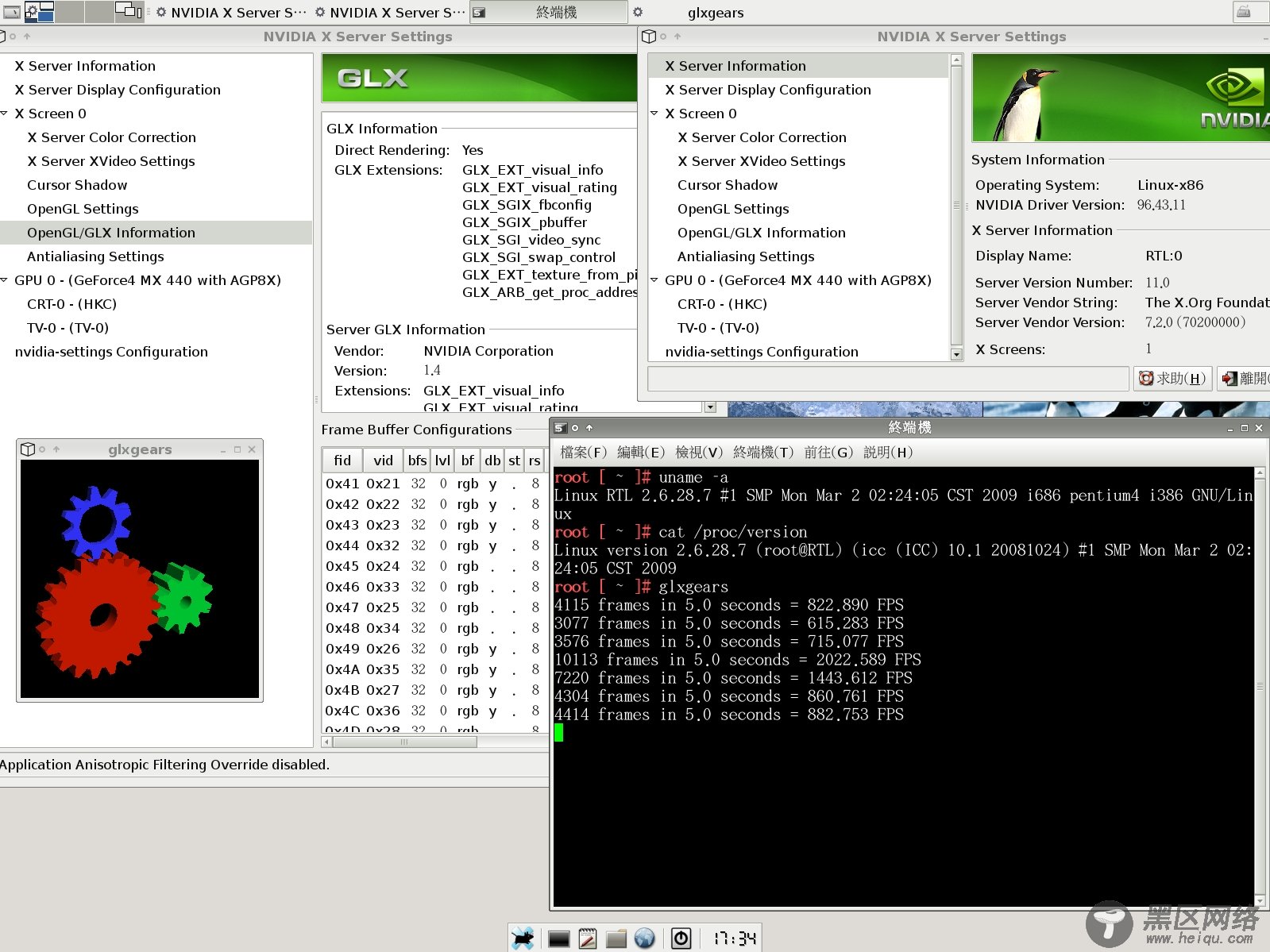This screenshot has height=952, width=1270.
Task: Collapse GPU 0 in the GLX window tree
Action: click(x=5, y=280)
